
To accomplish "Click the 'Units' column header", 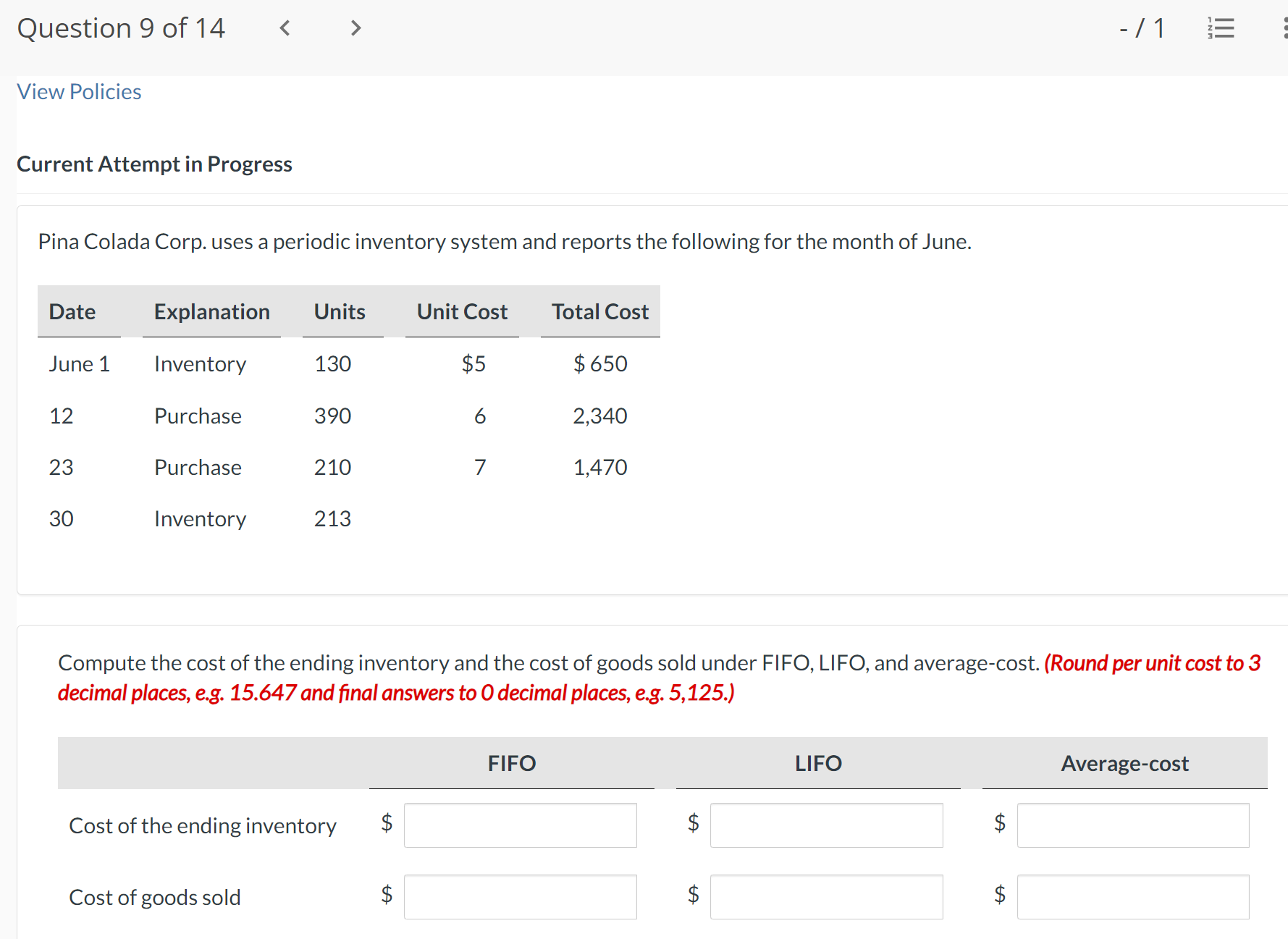I will pos(340,311).
